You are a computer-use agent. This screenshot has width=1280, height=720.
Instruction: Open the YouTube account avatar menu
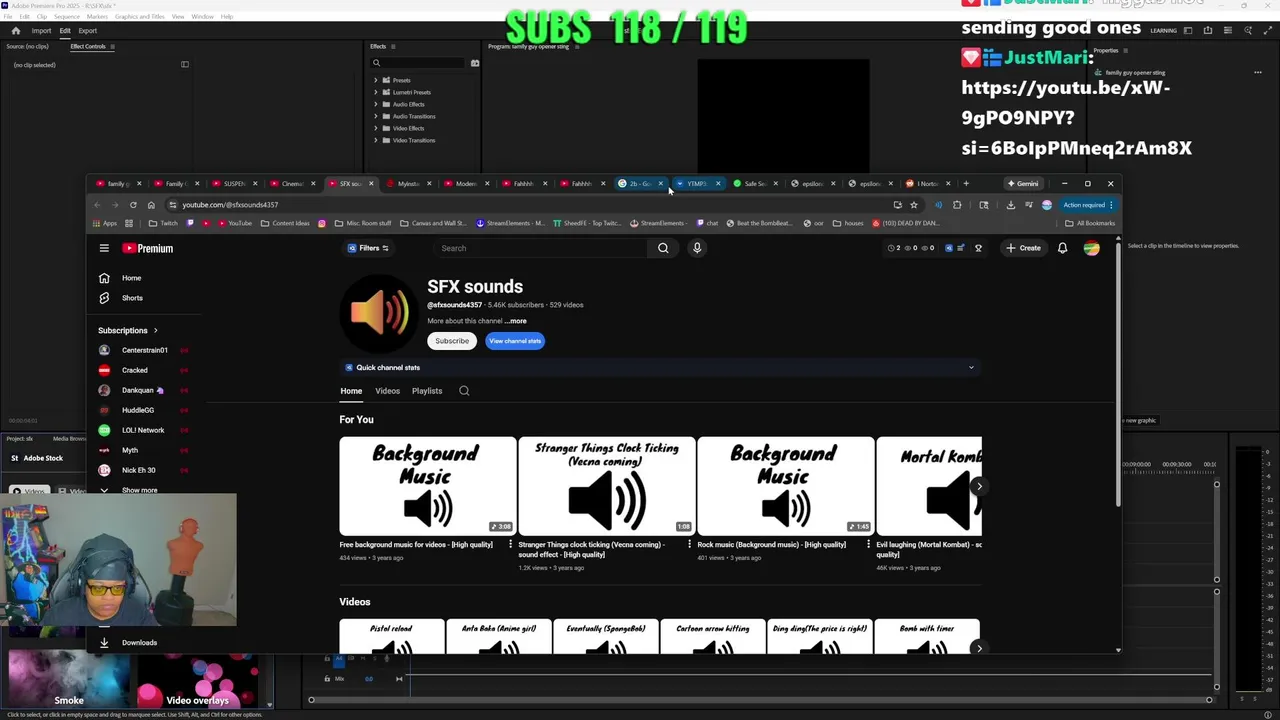[1091, 248]
